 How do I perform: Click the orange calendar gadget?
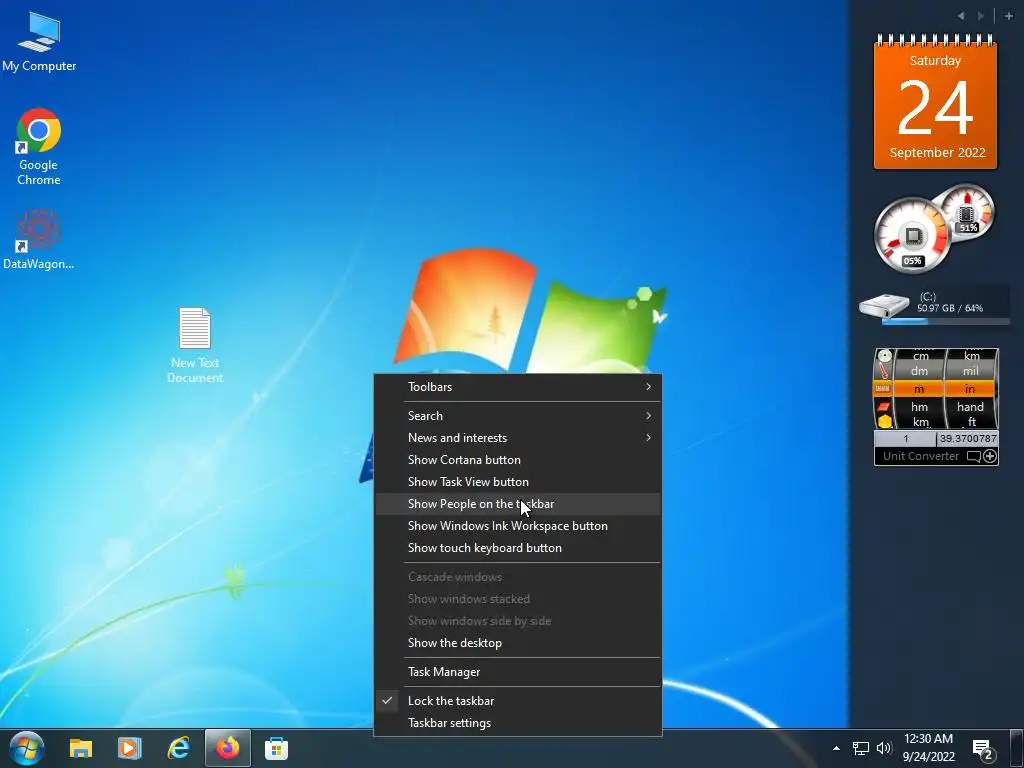click(x=935, y=102)
